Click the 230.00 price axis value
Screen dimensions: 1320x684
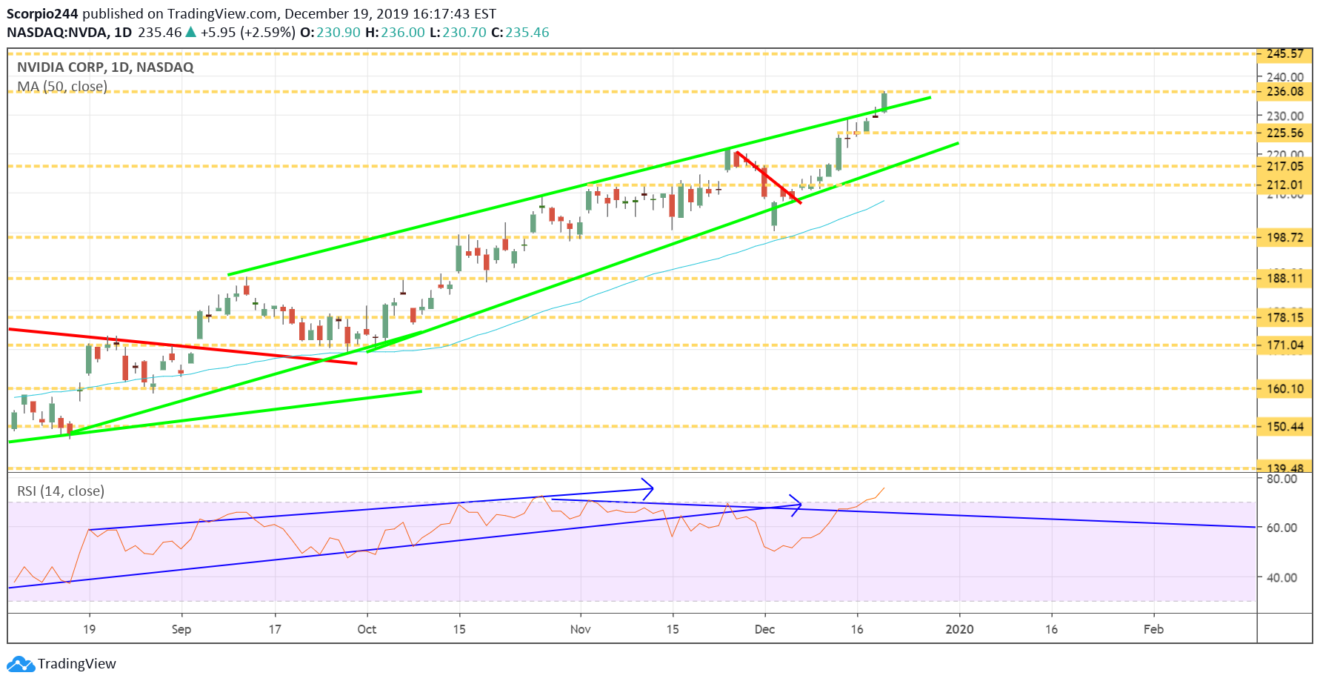pyautogui.click(x=1285, y=116)
